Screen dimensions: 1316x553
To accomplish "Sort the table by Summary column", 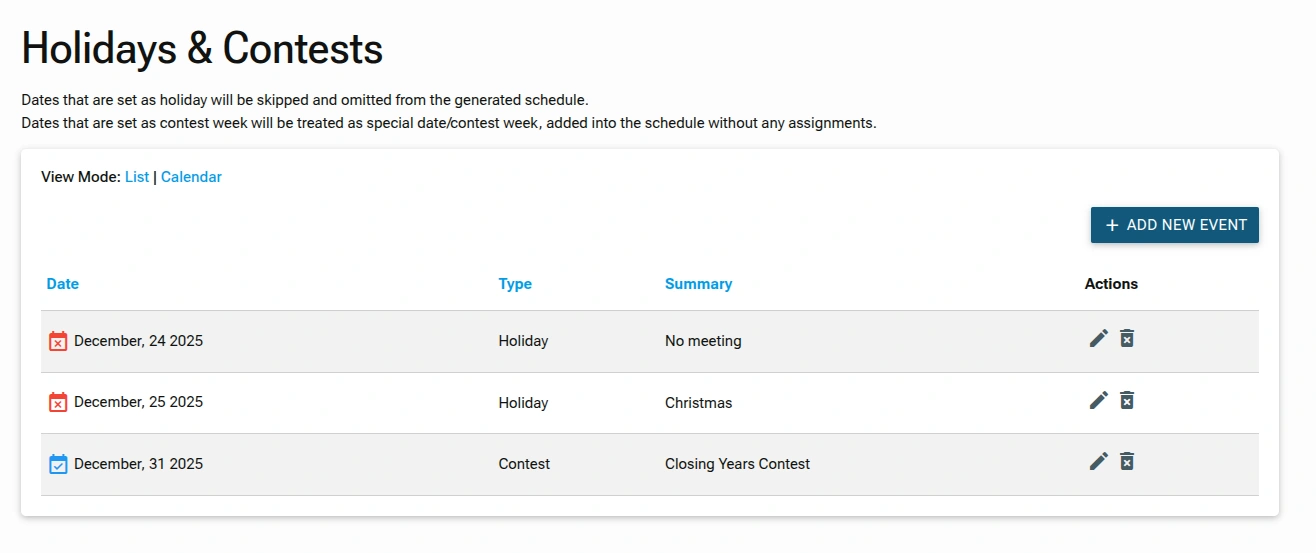I will 698,284.
